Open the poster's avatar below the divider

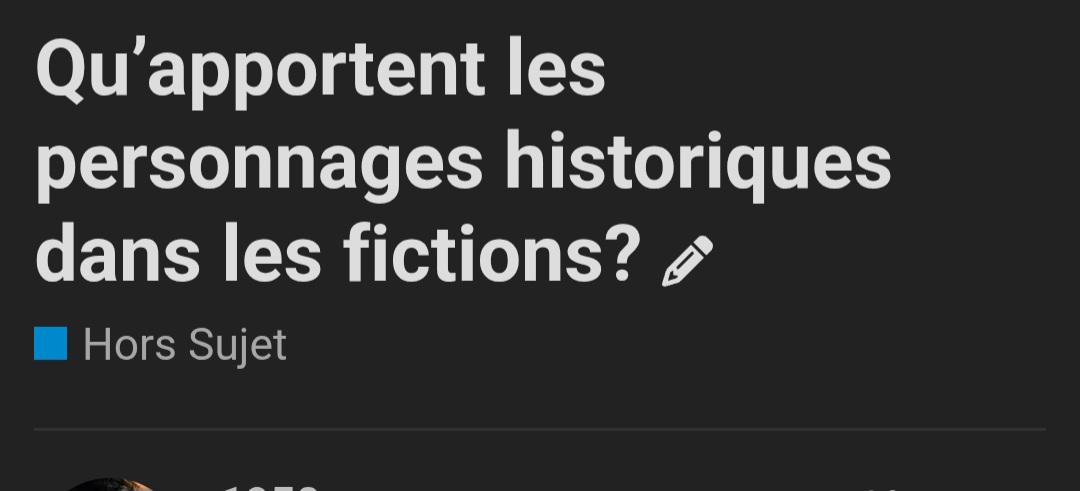point(110,485)
